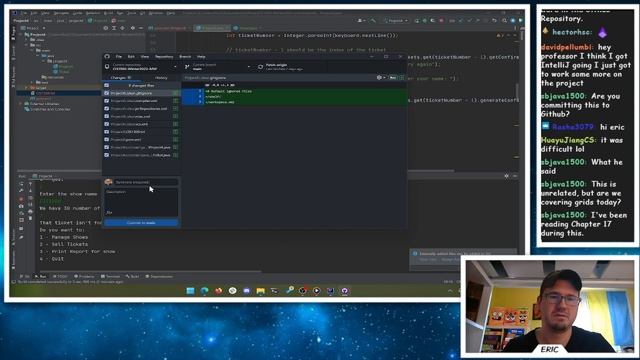The width and height of the screenshot is (640, 360).
Task: Open the Repository menu in GitHub Desktop
Action: tap(164, 57)
